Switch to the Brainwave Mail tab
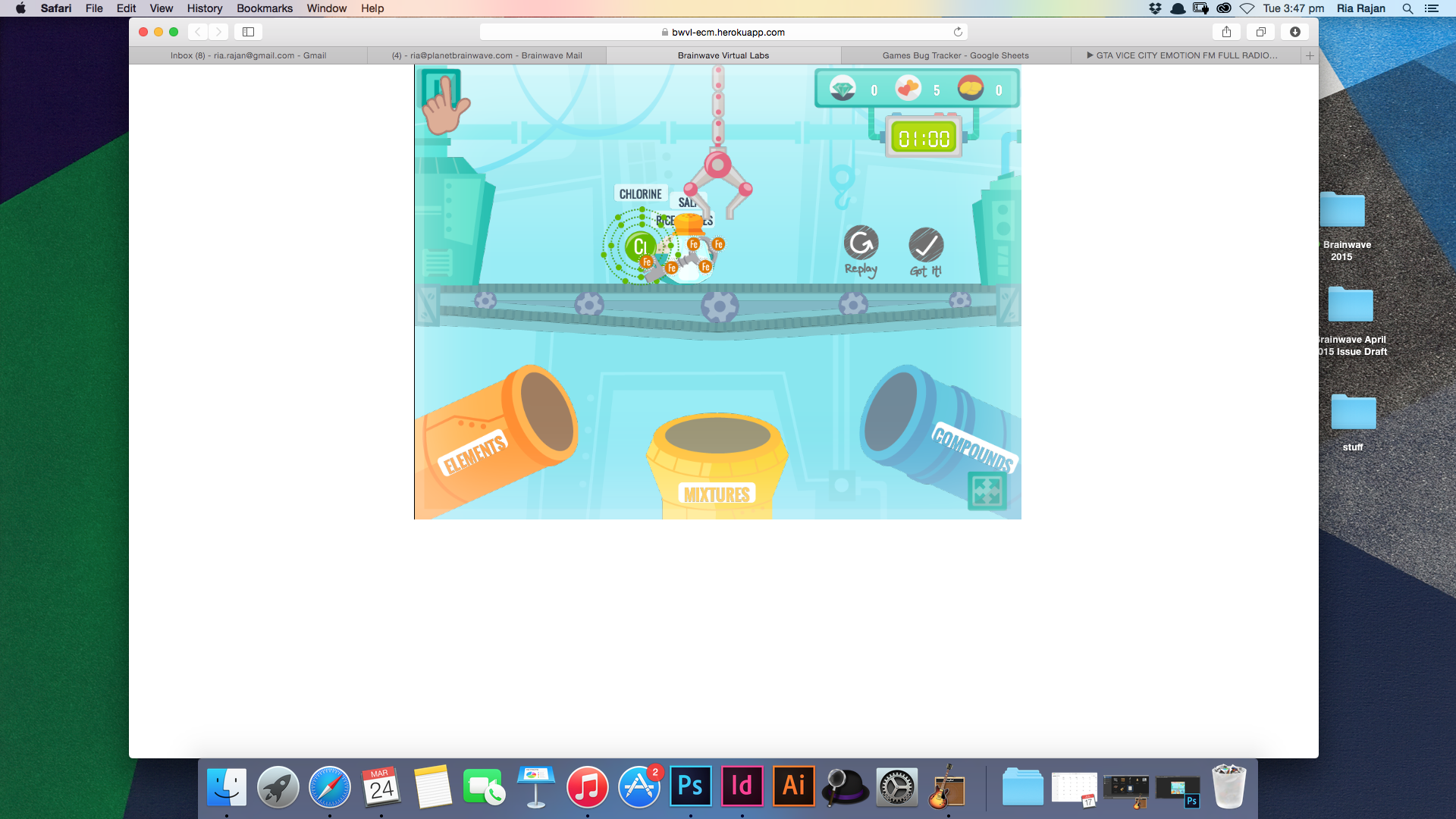Viewport: 1456px width, 819px height. [x=487, y=55]
